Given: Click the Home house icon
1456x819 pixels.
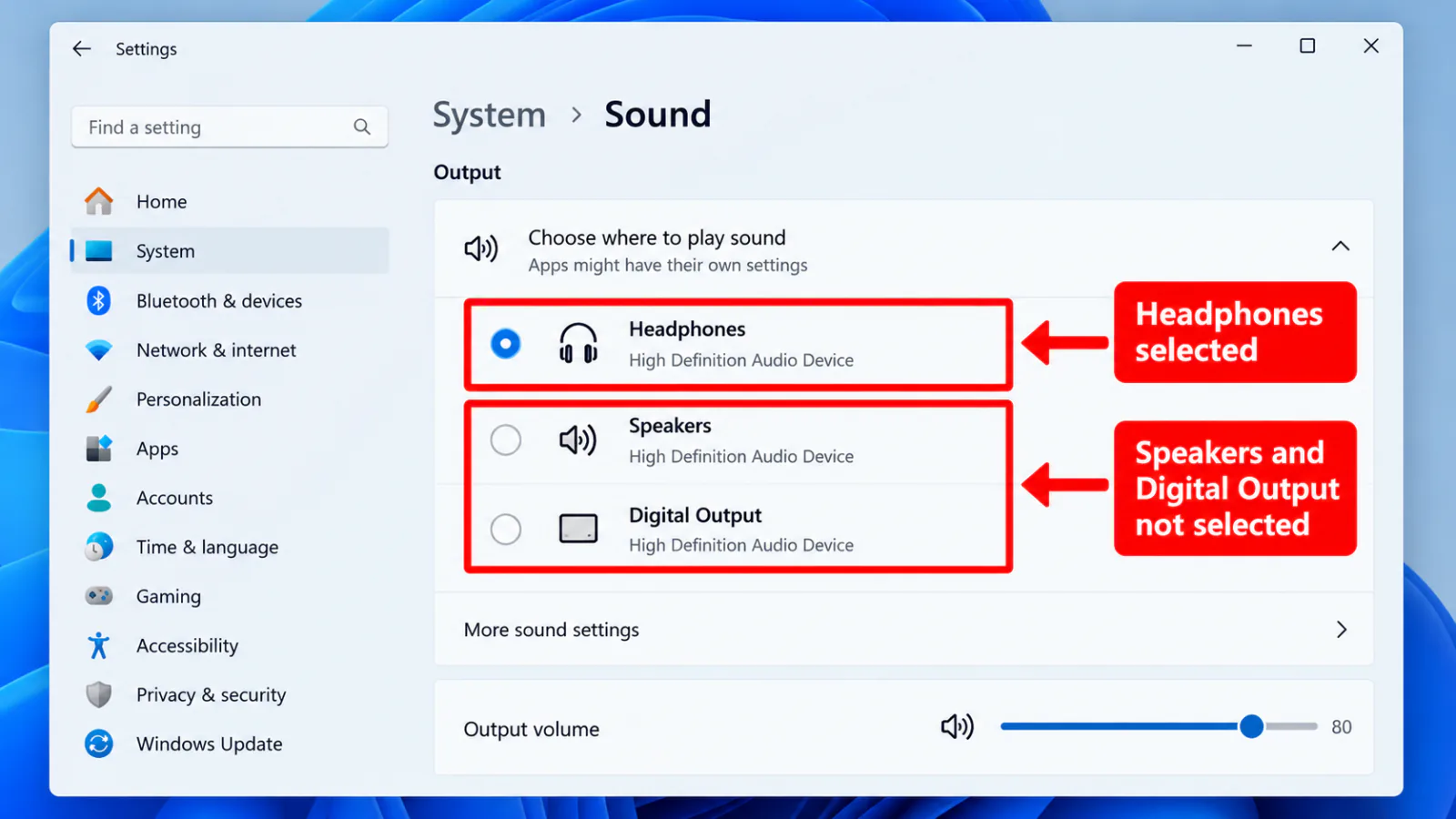Looking at the screenshot, I should click(x=99, y=201).
